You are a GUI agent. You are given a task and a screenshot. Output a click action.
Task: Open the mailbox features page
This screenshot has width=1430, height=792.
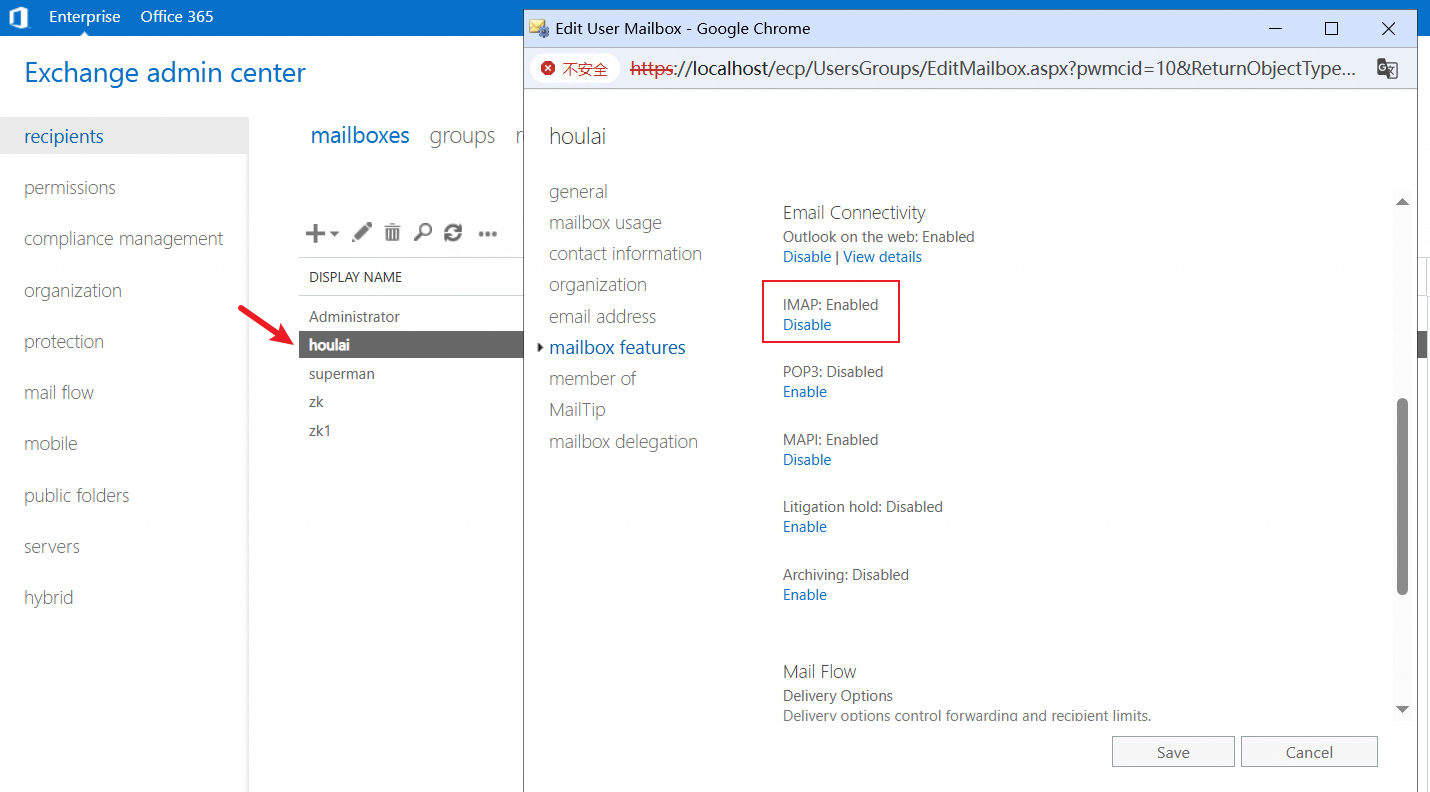(617, 348)
